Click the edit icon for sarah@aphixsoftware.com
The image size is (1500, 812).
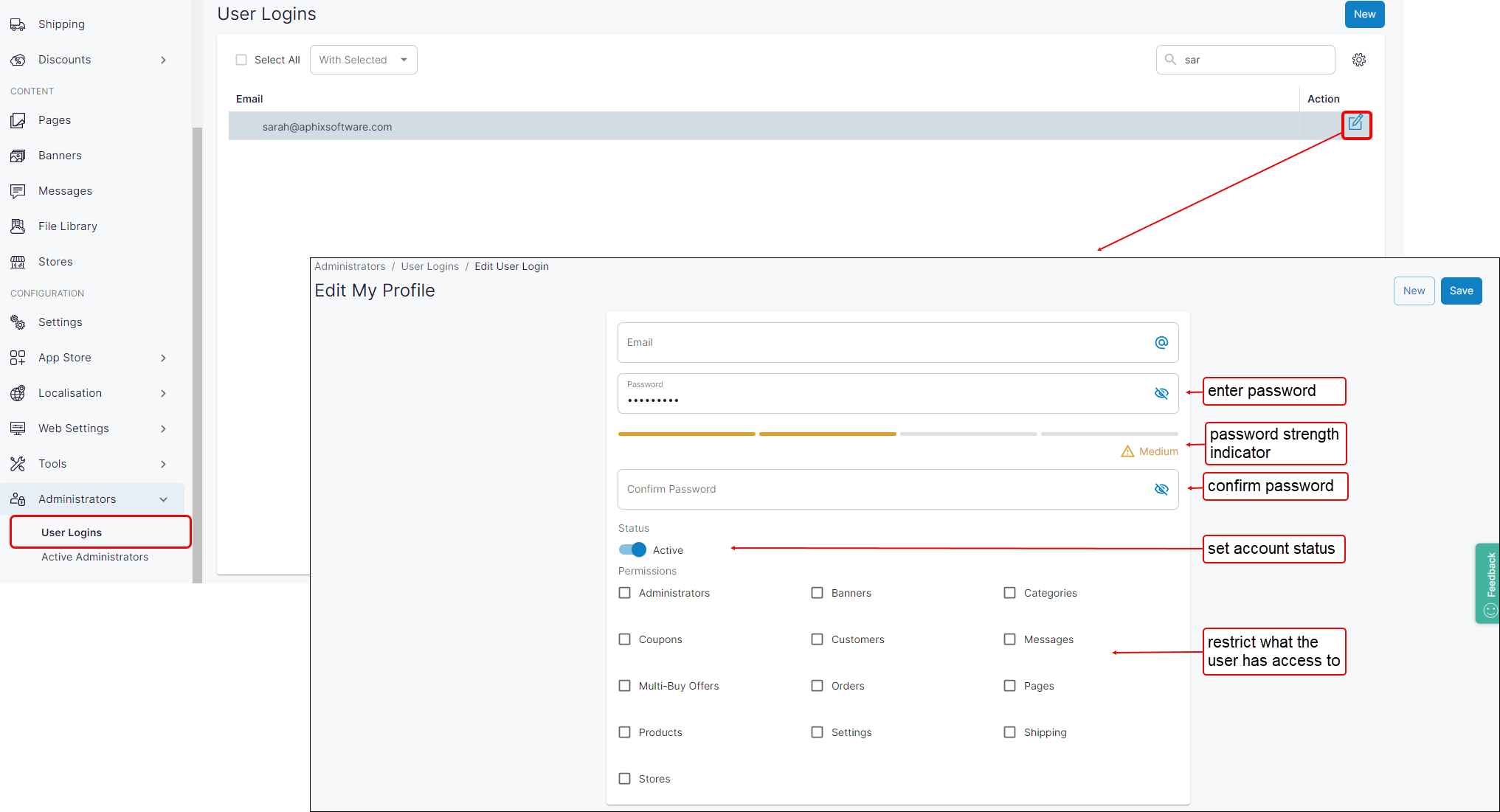tap(1356, 125)
